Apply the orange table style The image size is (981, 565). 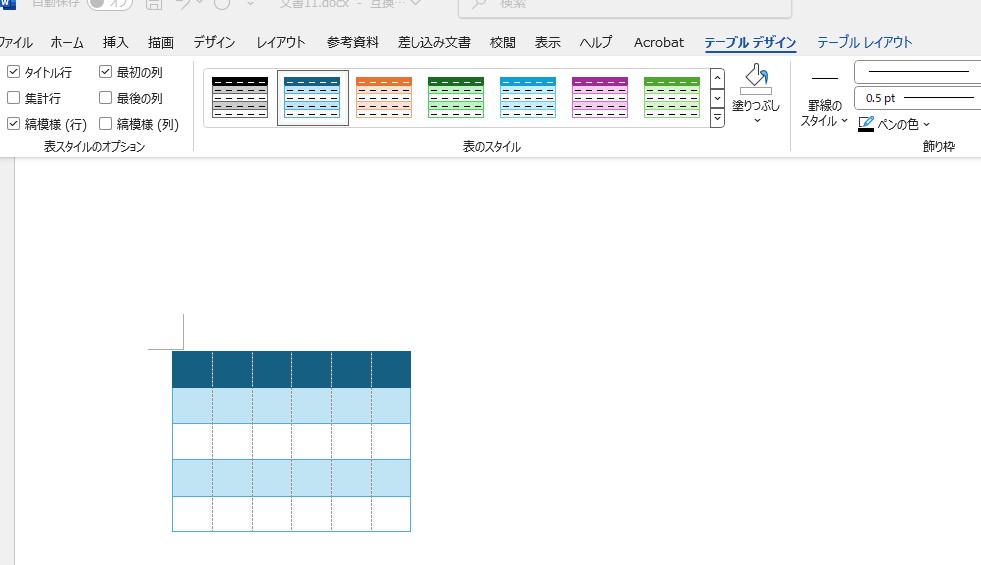click(384, 98)
